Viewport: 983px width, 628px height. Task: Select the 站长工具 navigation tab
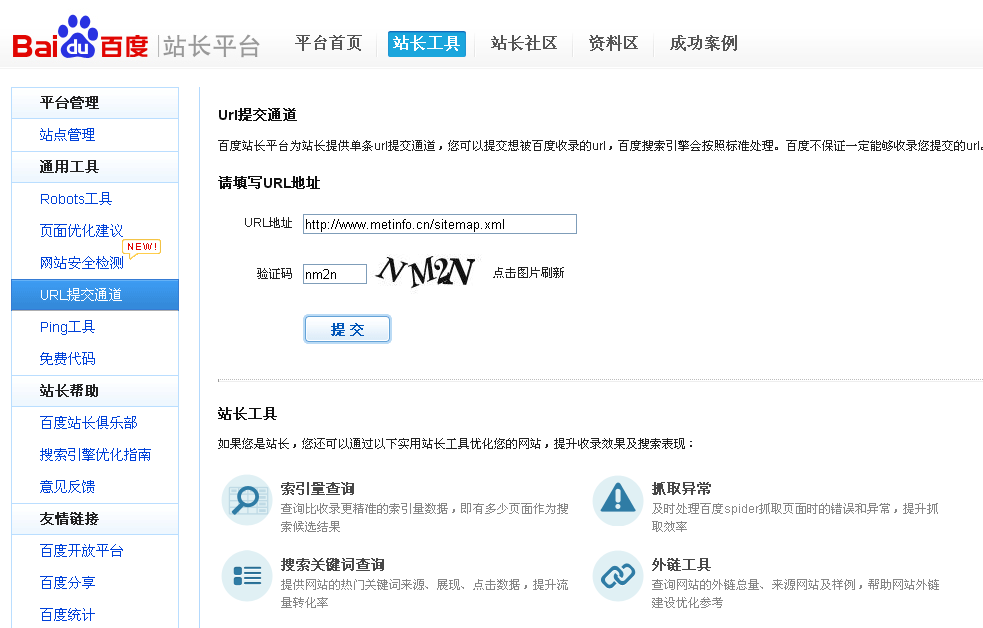426,43
